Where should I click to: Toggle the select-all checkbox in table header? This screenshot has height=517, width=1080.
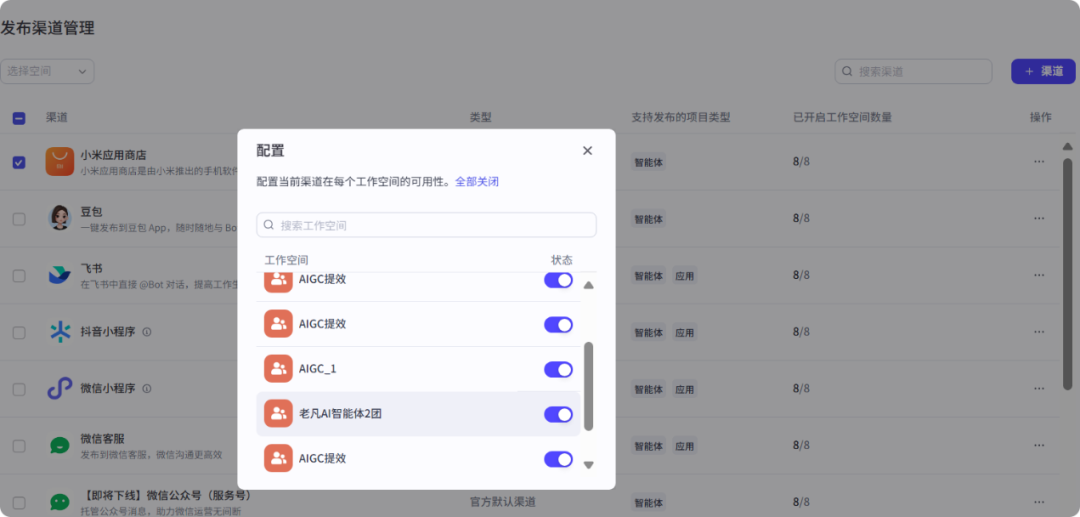pos(19,118)
